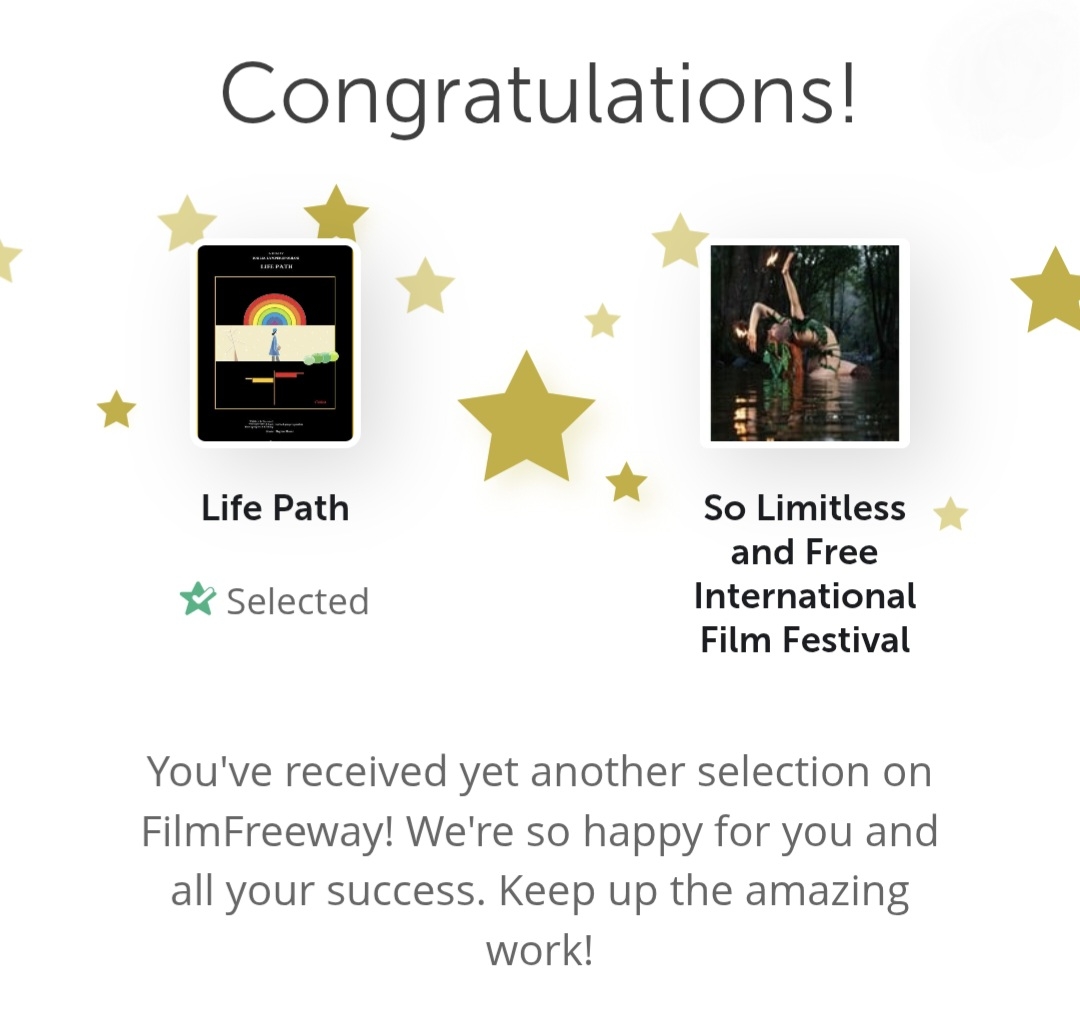The width and height of the screenshot is (1080, 1020).
Task: Click the small gold star left of Life Path poster
Action: (117, 409)
